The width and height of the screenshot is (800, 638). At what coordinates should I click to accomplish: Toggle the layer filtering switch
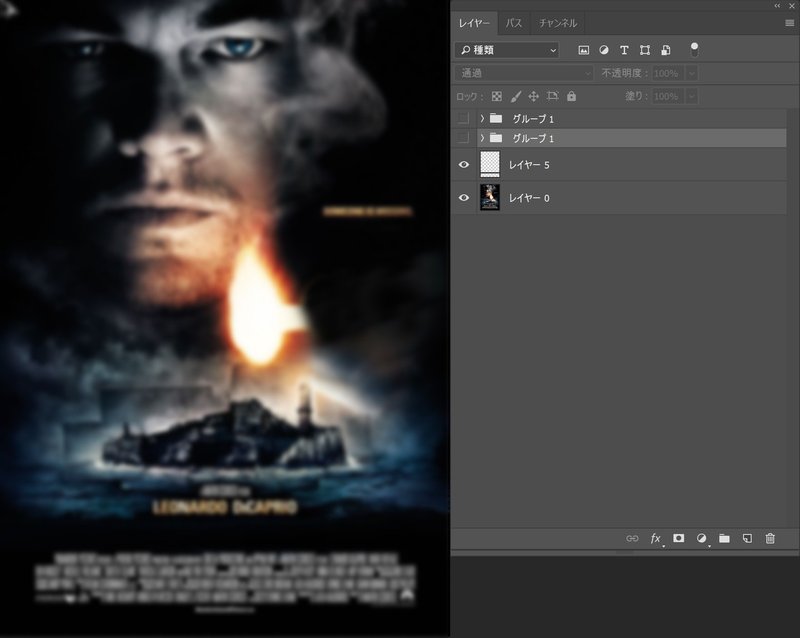(x=694, y=50)
